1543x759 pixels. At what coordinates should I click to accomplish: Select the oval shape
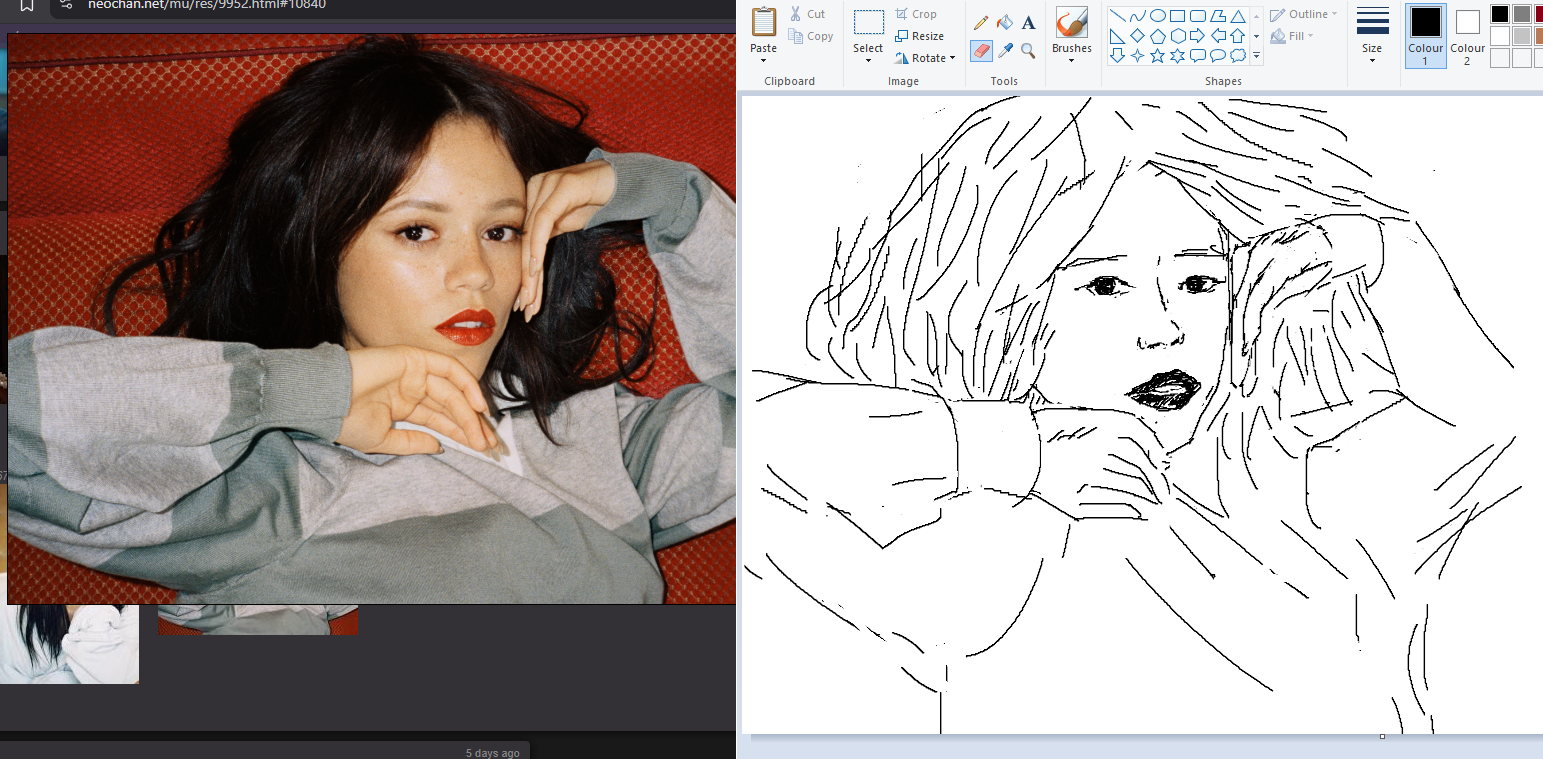[1157, 16]
